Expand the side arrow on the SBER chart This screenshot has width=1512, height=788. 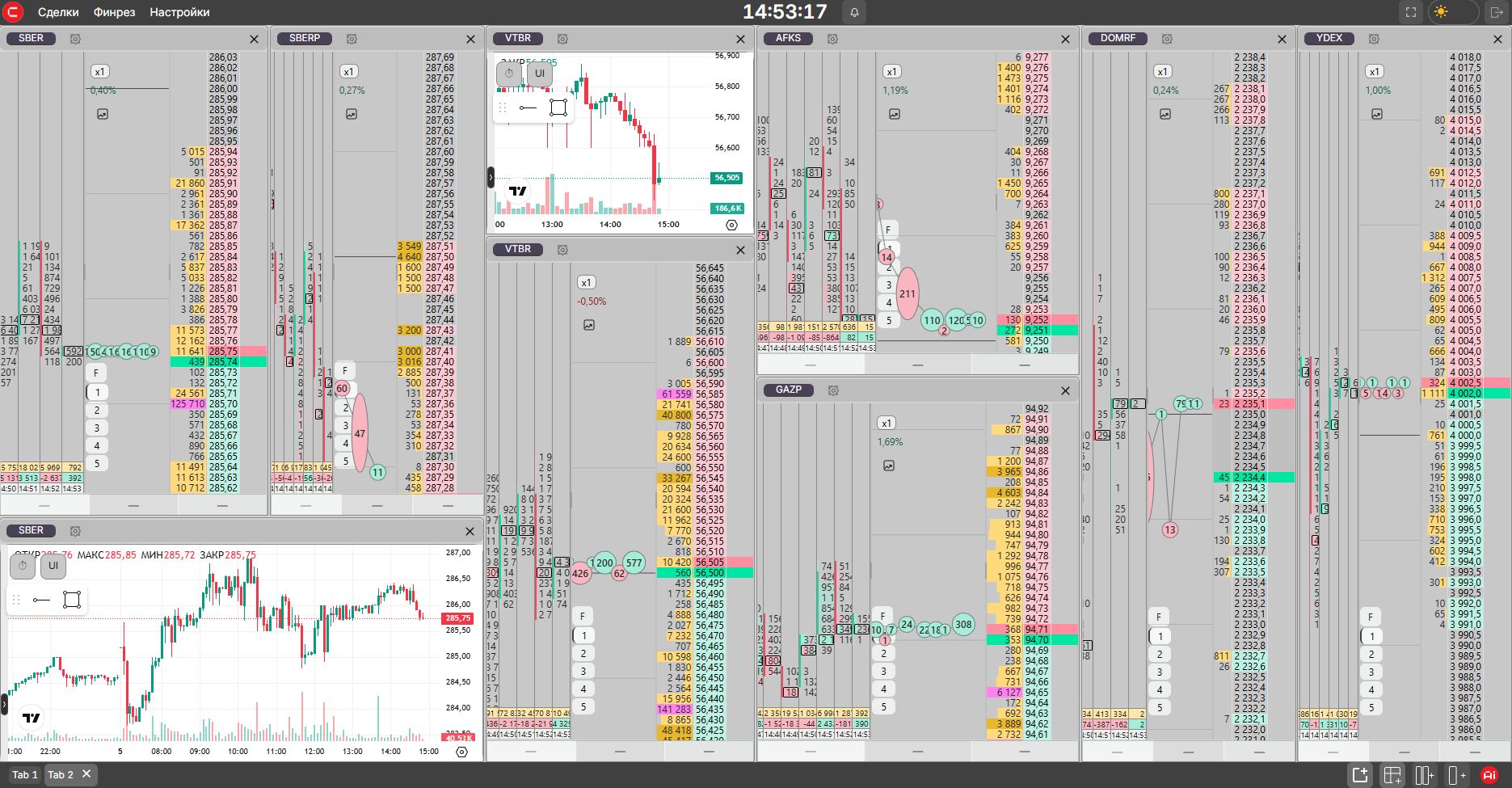pyautogui.click(x=4, y=705)
